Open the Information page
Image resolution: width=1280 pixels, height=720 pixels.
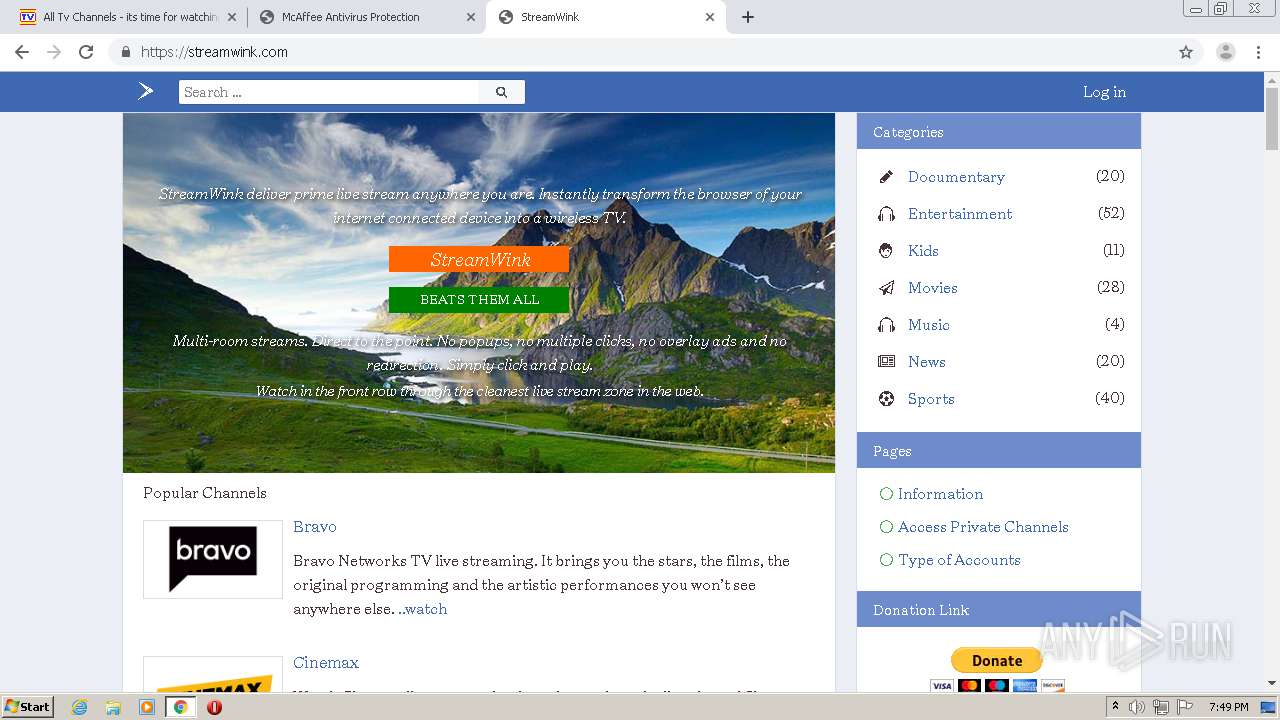pos(940,494)
